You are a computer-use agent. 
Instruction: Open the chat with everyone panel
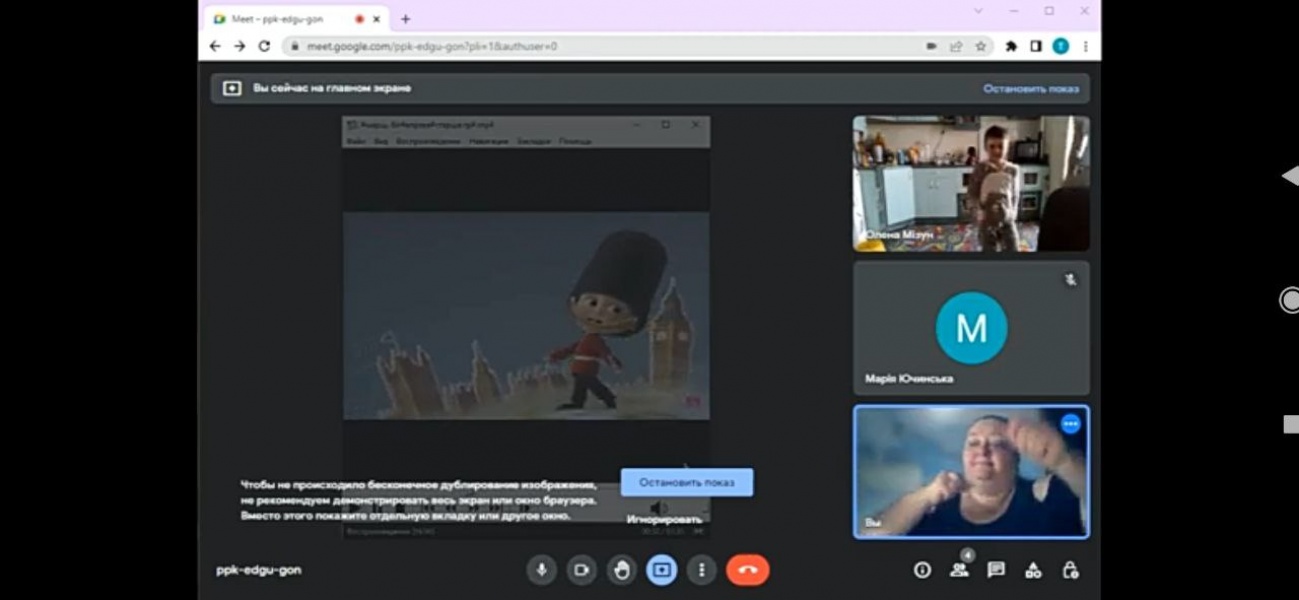click(x=996, y=570)
